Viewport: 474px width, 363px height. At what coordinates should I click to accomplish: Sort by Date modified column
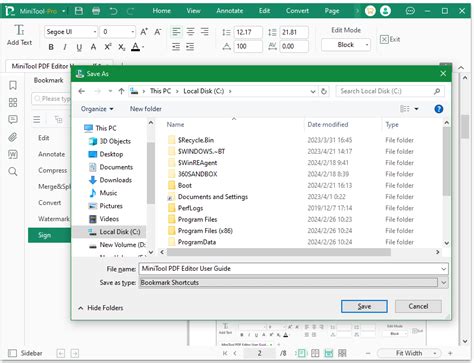[328, 125]
